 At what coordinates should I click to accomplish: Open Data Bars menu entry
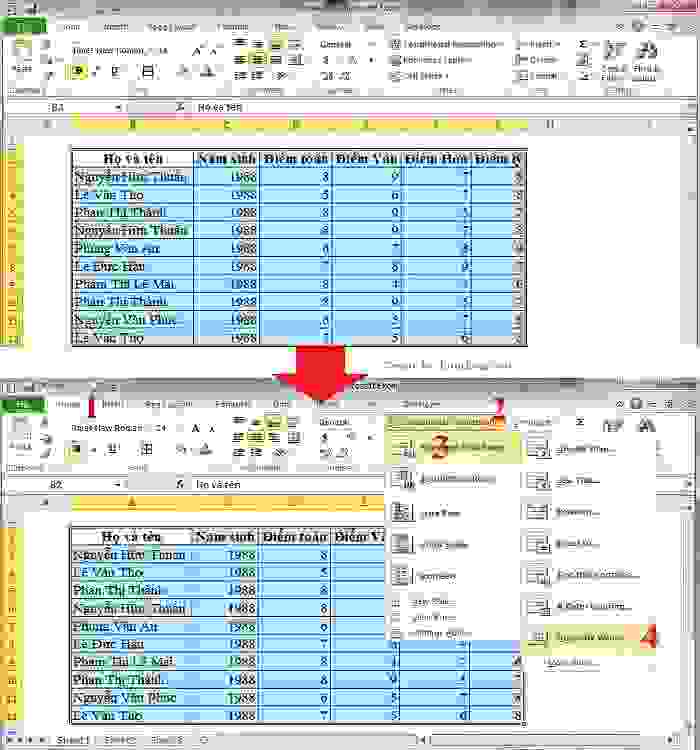452,513
